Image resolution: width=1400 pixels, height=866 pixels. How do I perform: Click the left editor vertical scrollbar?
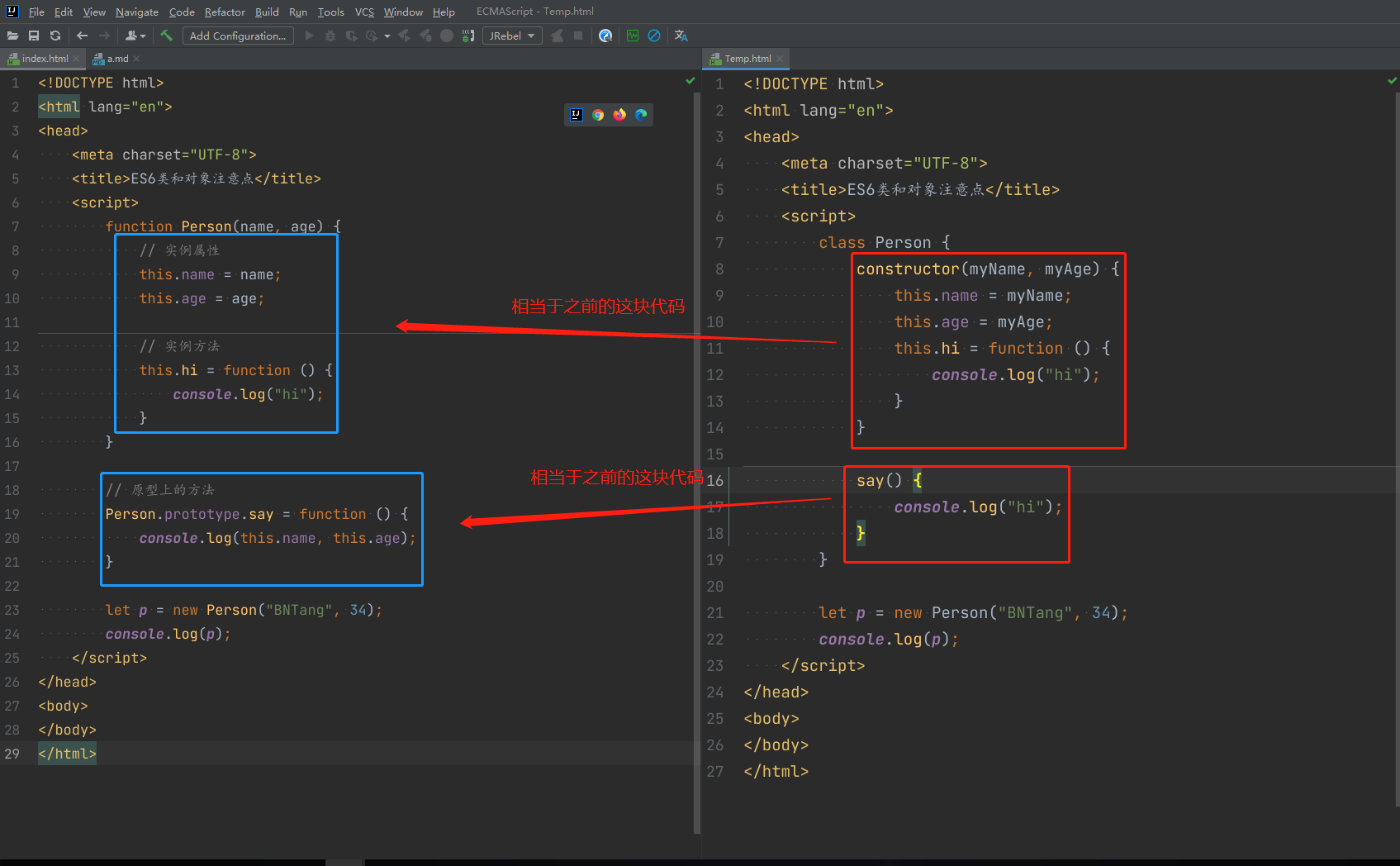[x=696, y=463]
